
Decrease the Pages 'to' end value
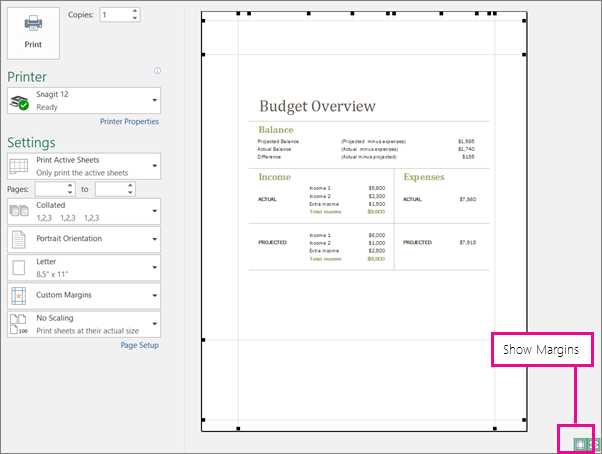(x=131, y=192)
